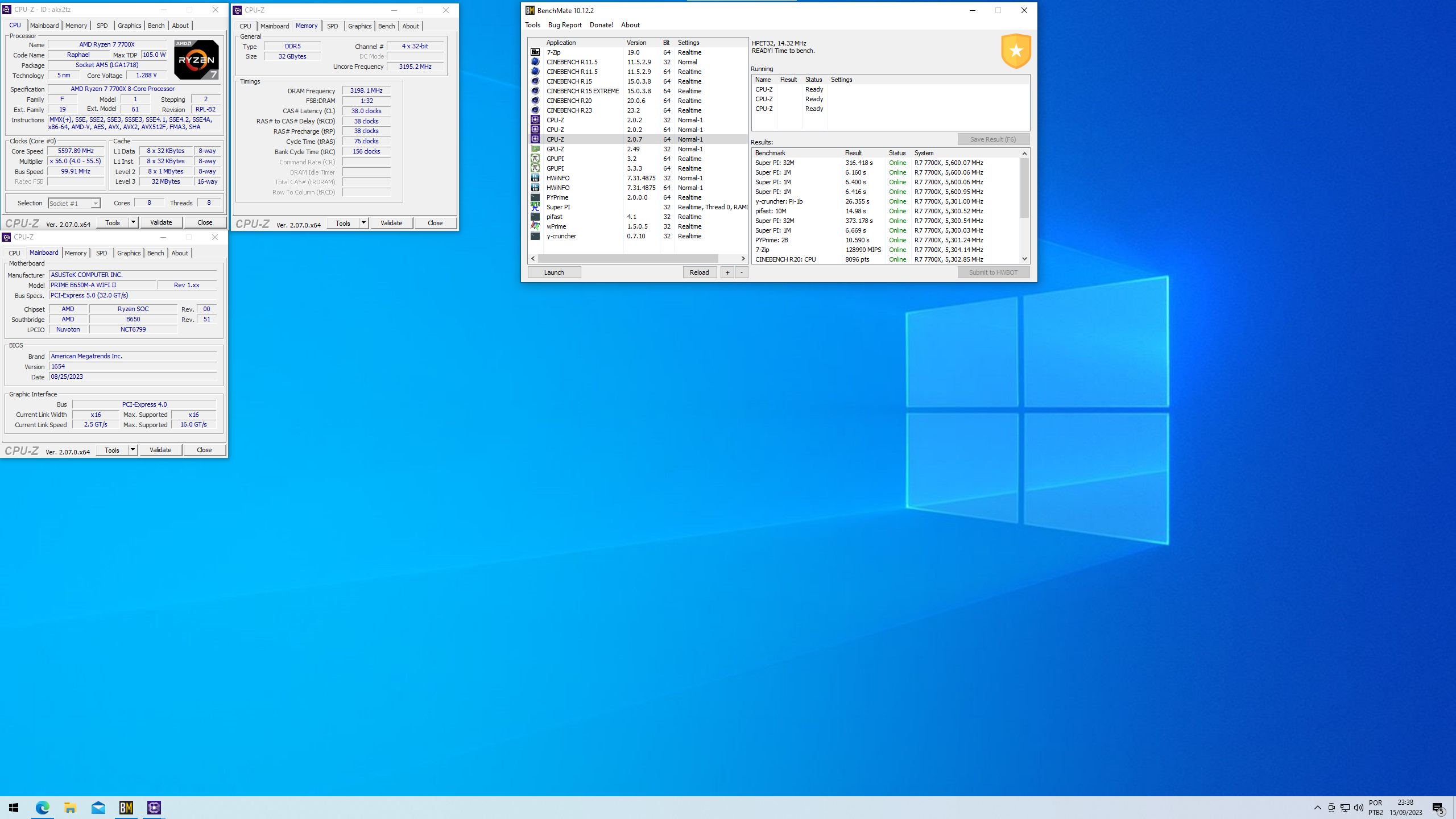Click the y-cruncher application icon
The width and height of the screenshot is (1456, 819).
535,236
